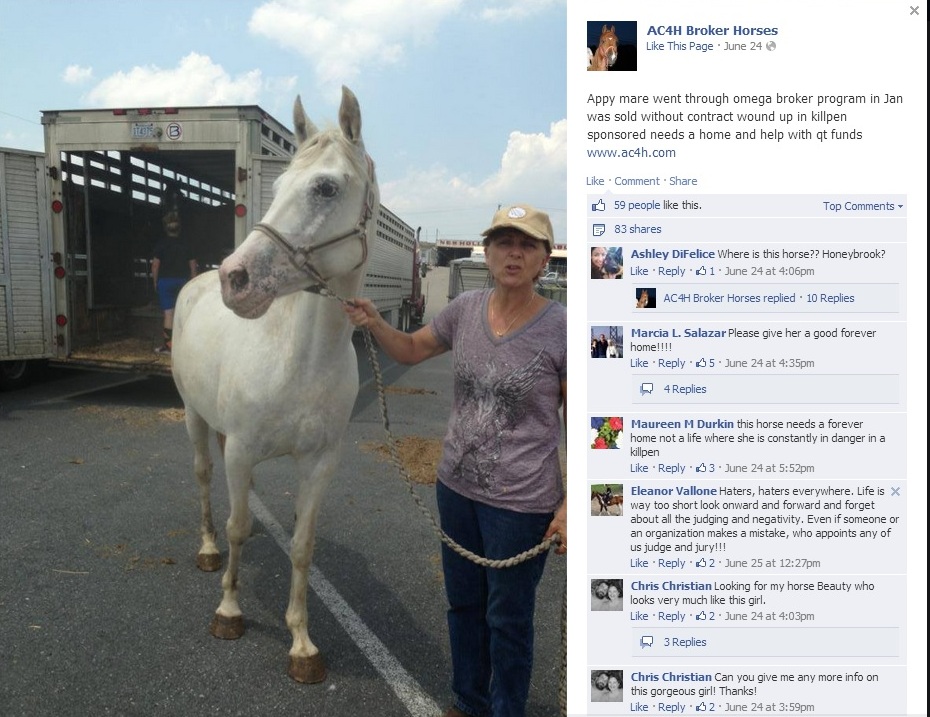
Task: Open Maureen M Durkin's profile name link
Action: 682,424
